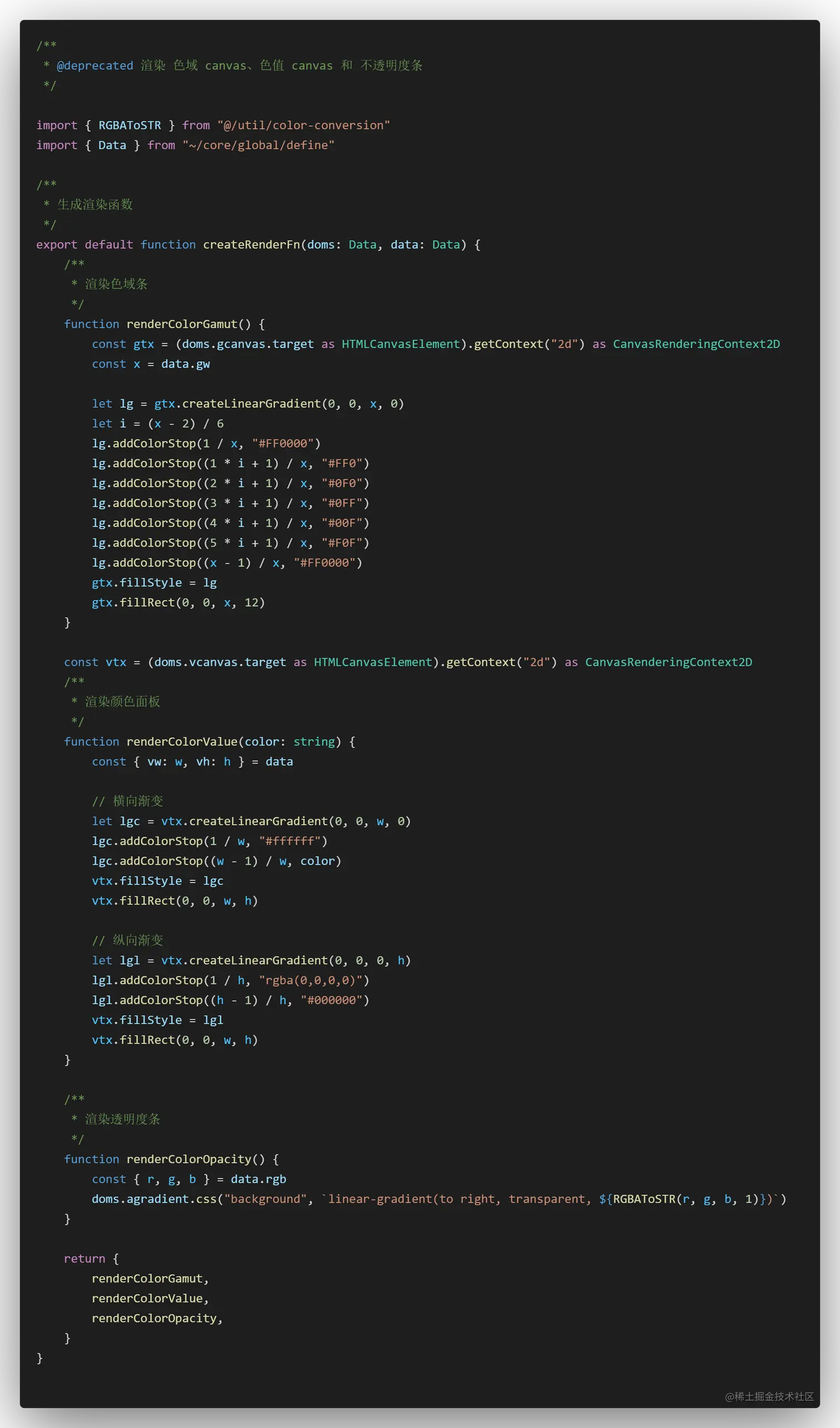Click the lgc.addColorStop line ending with color
840x1428 pixels.
click(216, 861)
